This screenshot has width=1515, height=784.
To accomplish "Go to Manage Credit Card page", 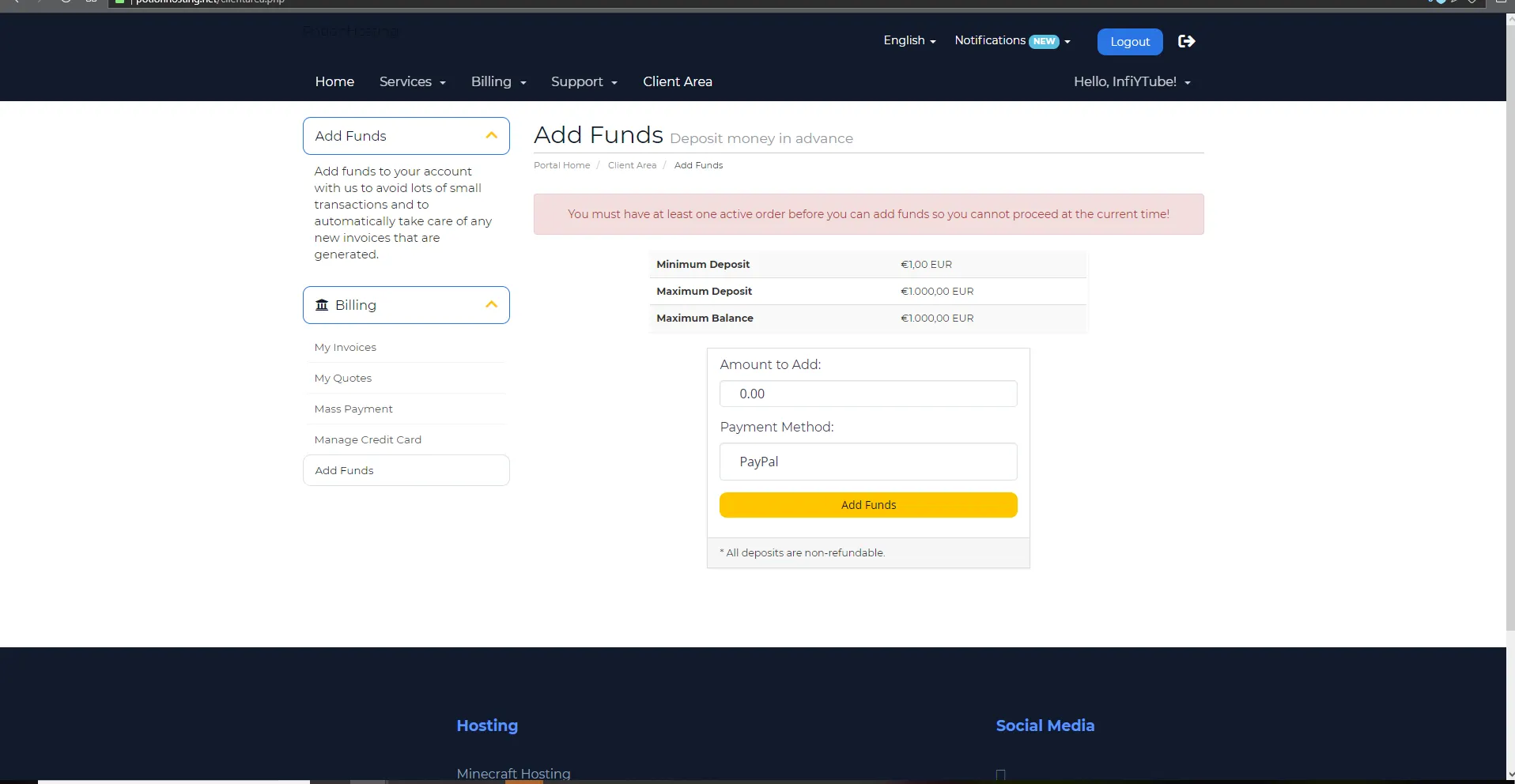I will tap(368, 439).
